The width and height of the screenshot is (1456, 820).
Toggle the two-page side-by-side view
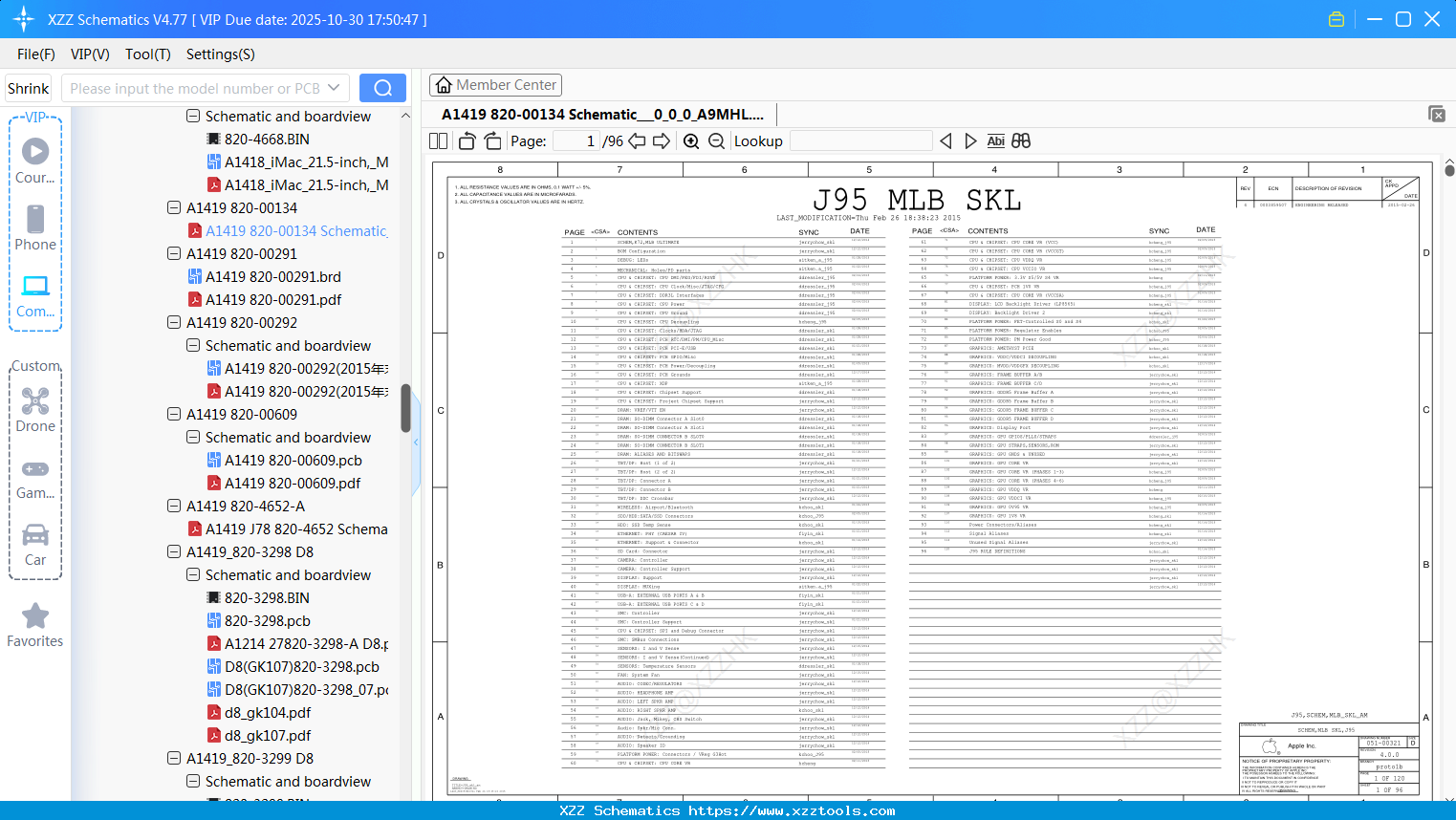point(439,141)
